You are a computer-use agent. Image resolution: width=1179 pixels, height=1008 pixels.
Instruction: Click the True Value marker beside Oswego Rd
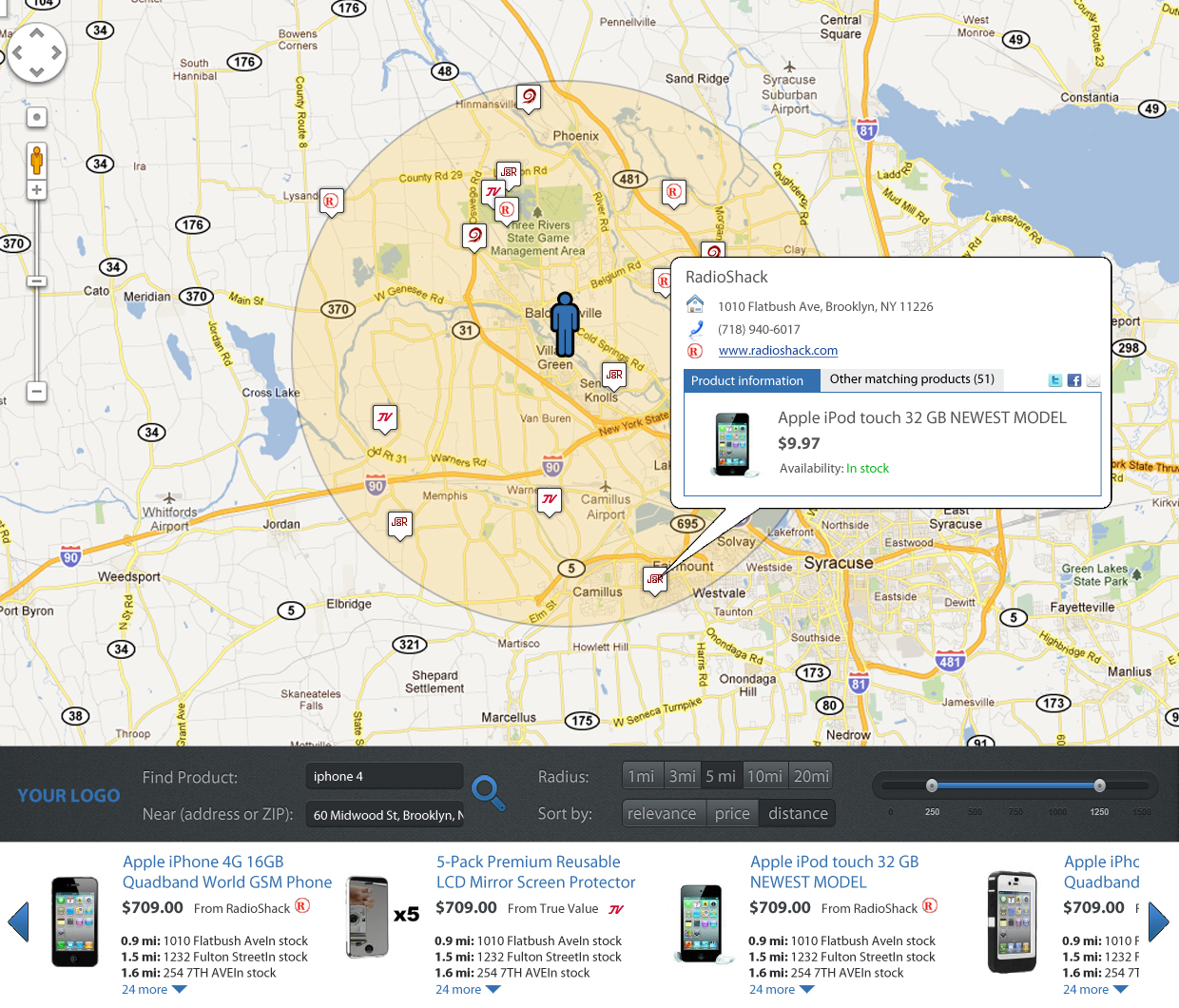[493, 192]
